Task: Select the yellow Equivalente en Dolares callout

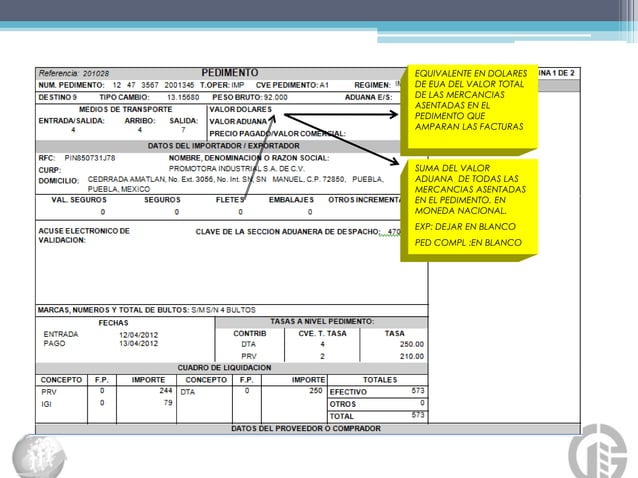Action: click(x=469, y=109)
